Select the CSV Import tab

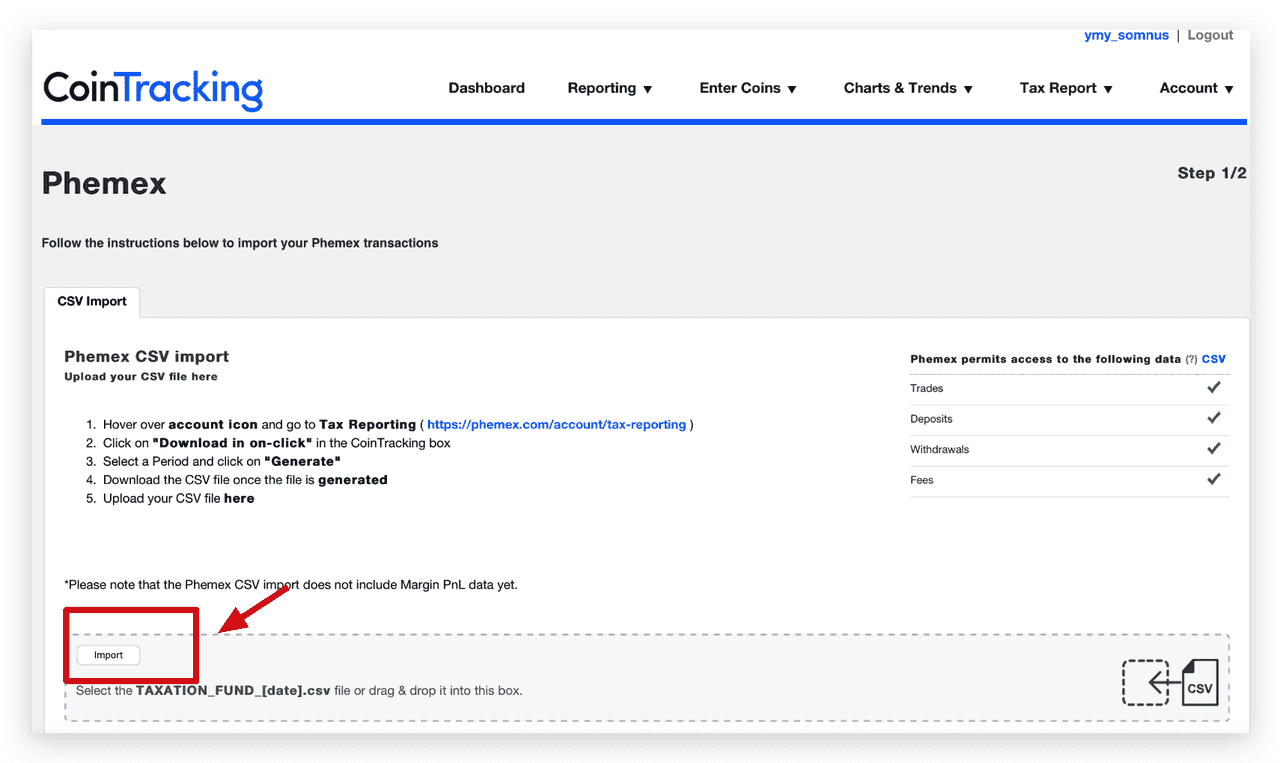click(92, 302)
